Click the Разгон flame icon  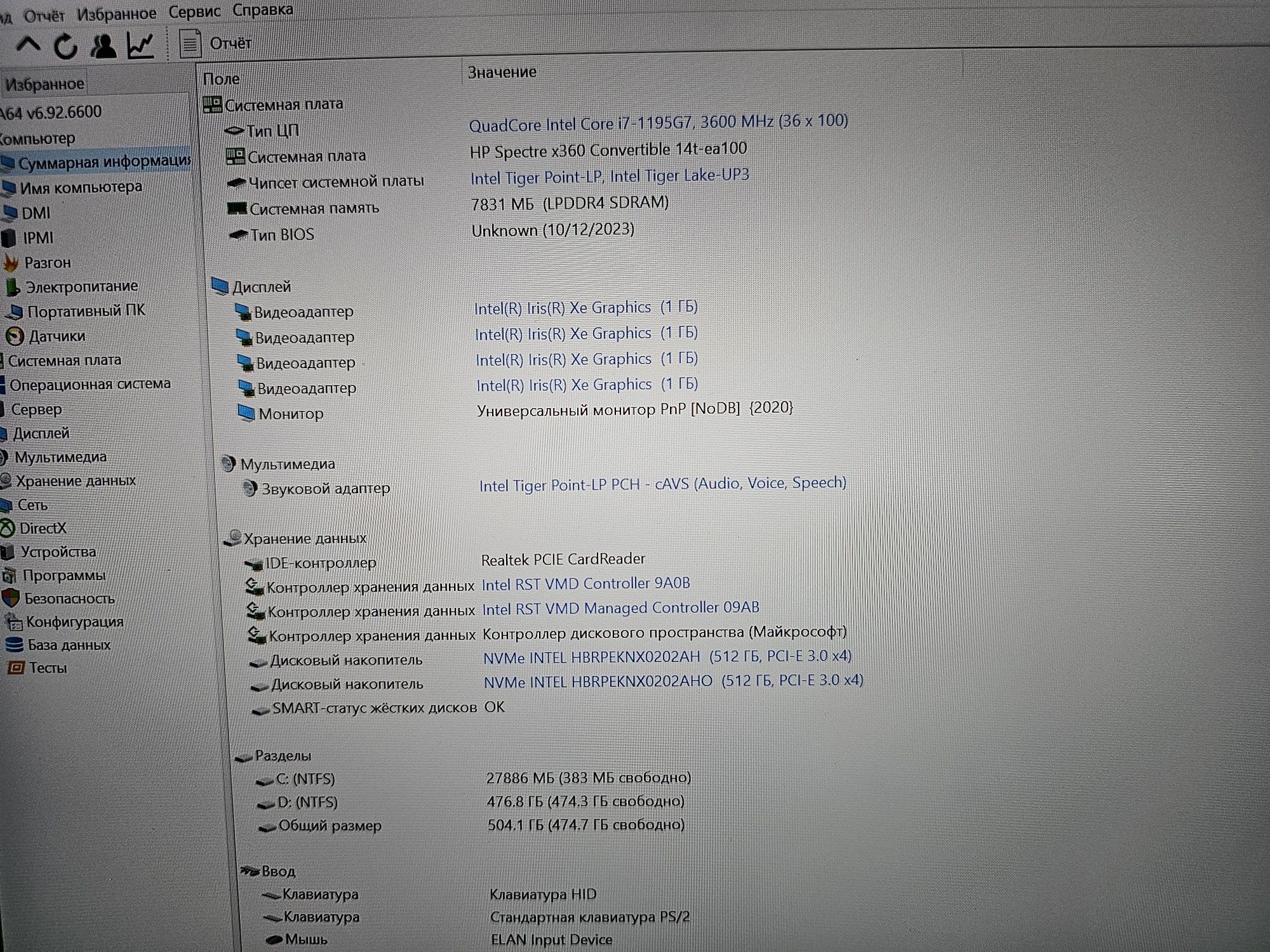11,262
